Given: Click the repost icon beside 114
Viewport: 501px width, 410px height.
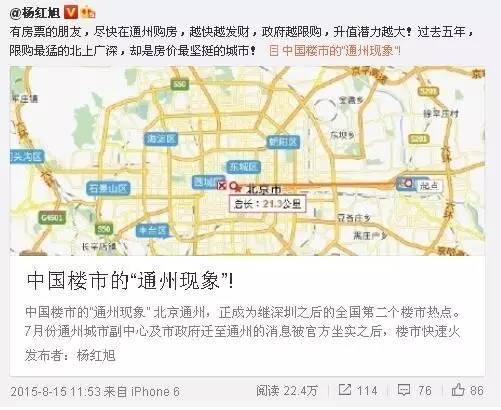Looking at the screenshot, I should pyautogui.click(x=345, y=389).
